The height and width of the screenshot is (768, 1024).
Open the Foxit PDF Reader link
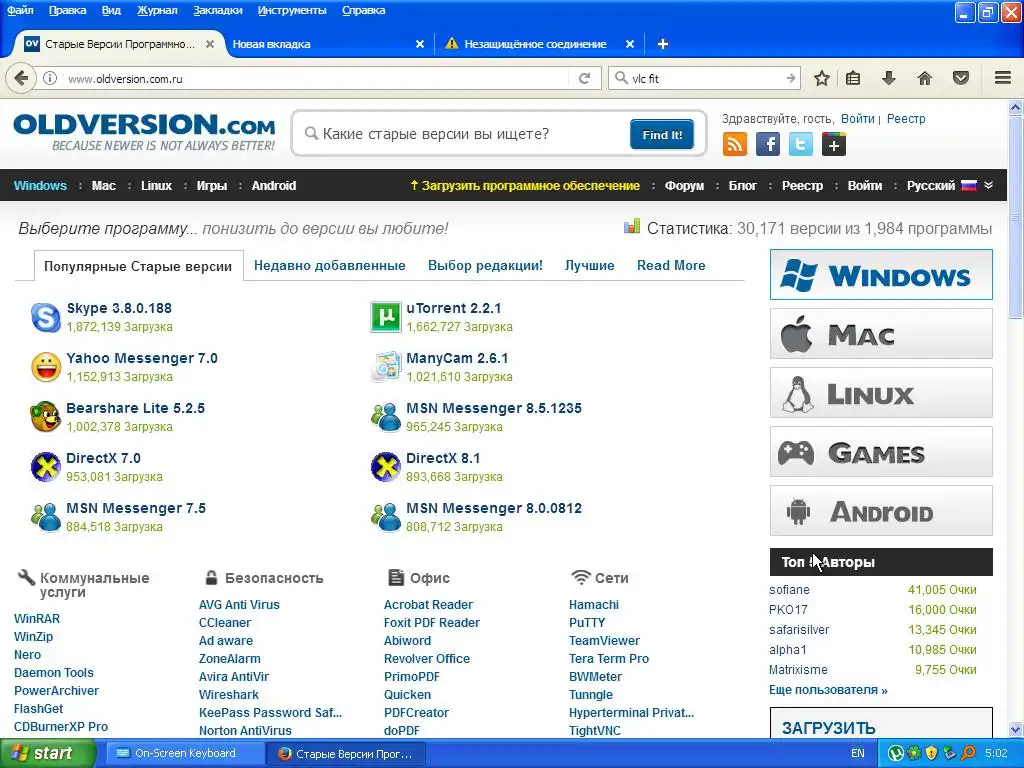pyautogui.click(x=432, y=623)
